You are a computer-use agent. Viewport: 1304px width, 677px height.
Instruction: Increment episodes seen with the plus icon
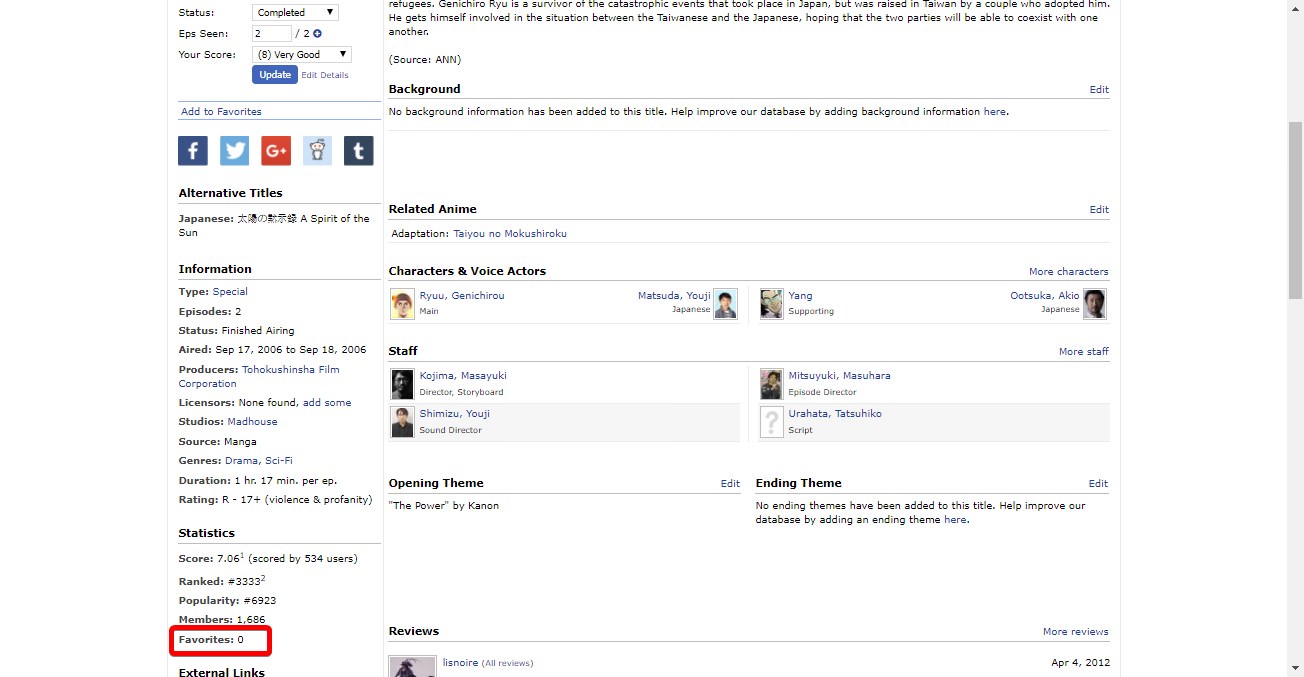click(x=317, y=34)
